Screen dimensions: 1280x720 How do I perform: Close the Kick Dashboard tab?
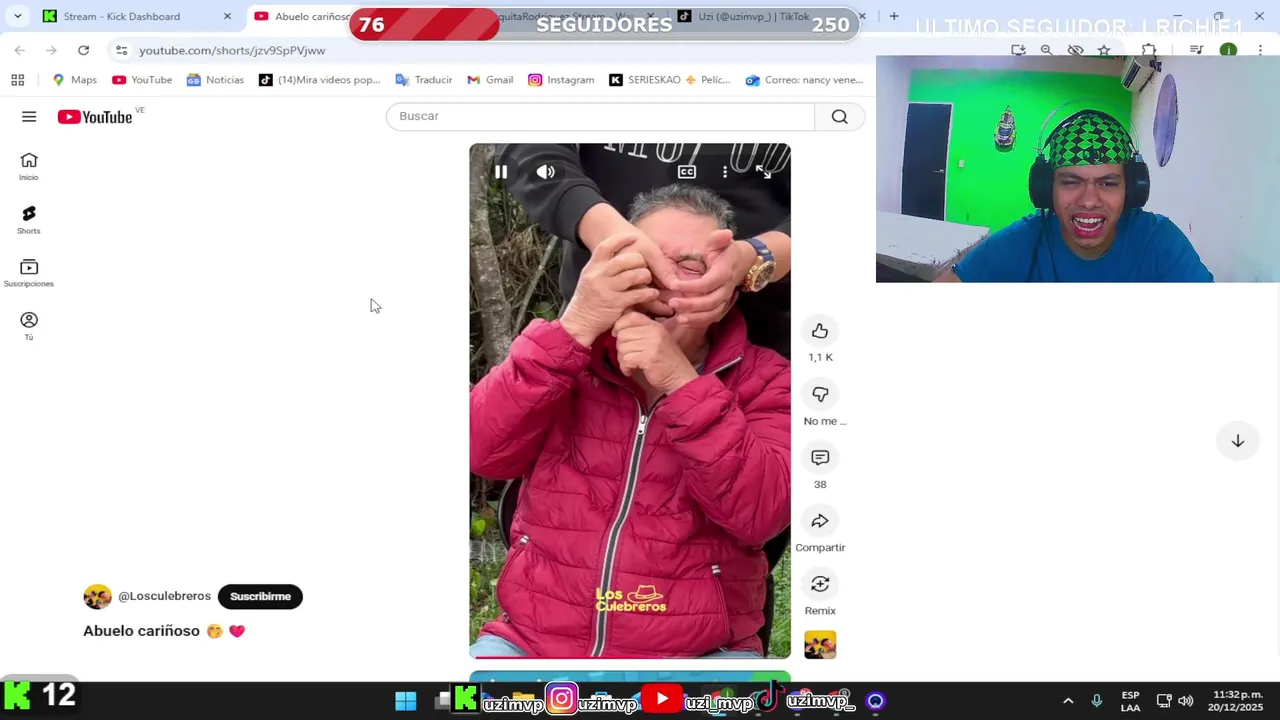tap(227, 16)
